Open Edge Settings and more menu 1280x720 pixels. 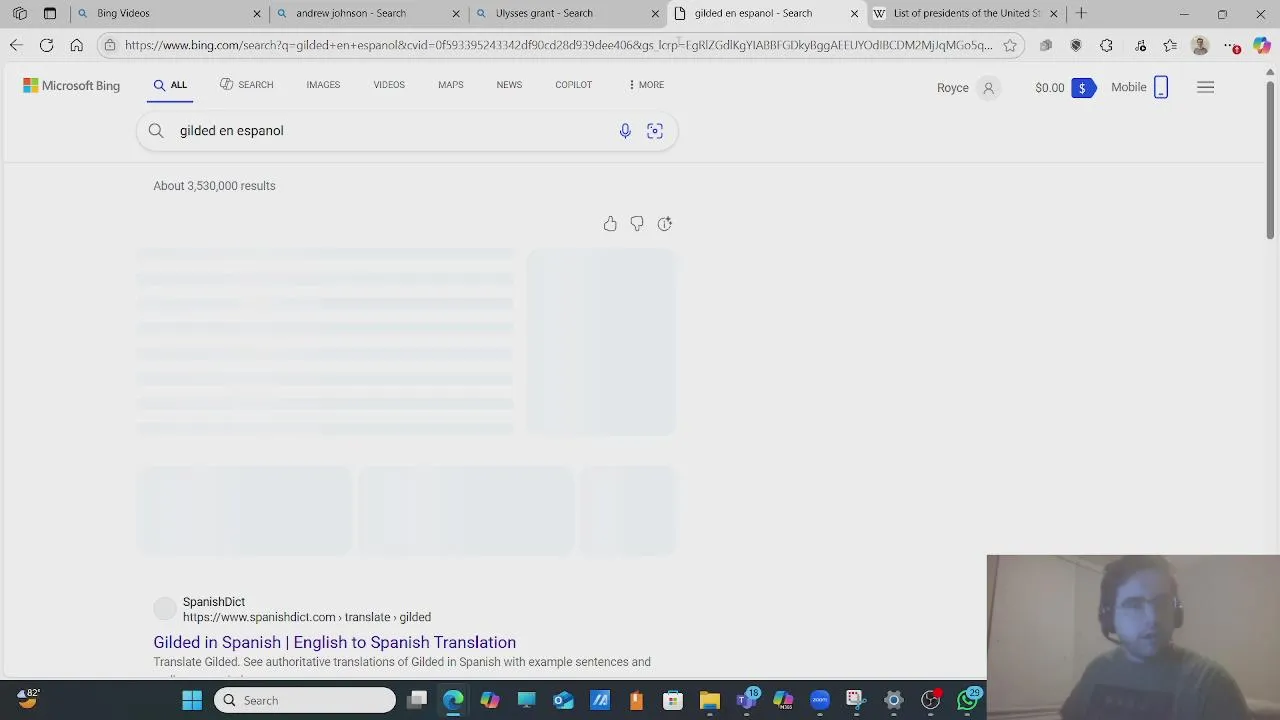click(1231, 45)
